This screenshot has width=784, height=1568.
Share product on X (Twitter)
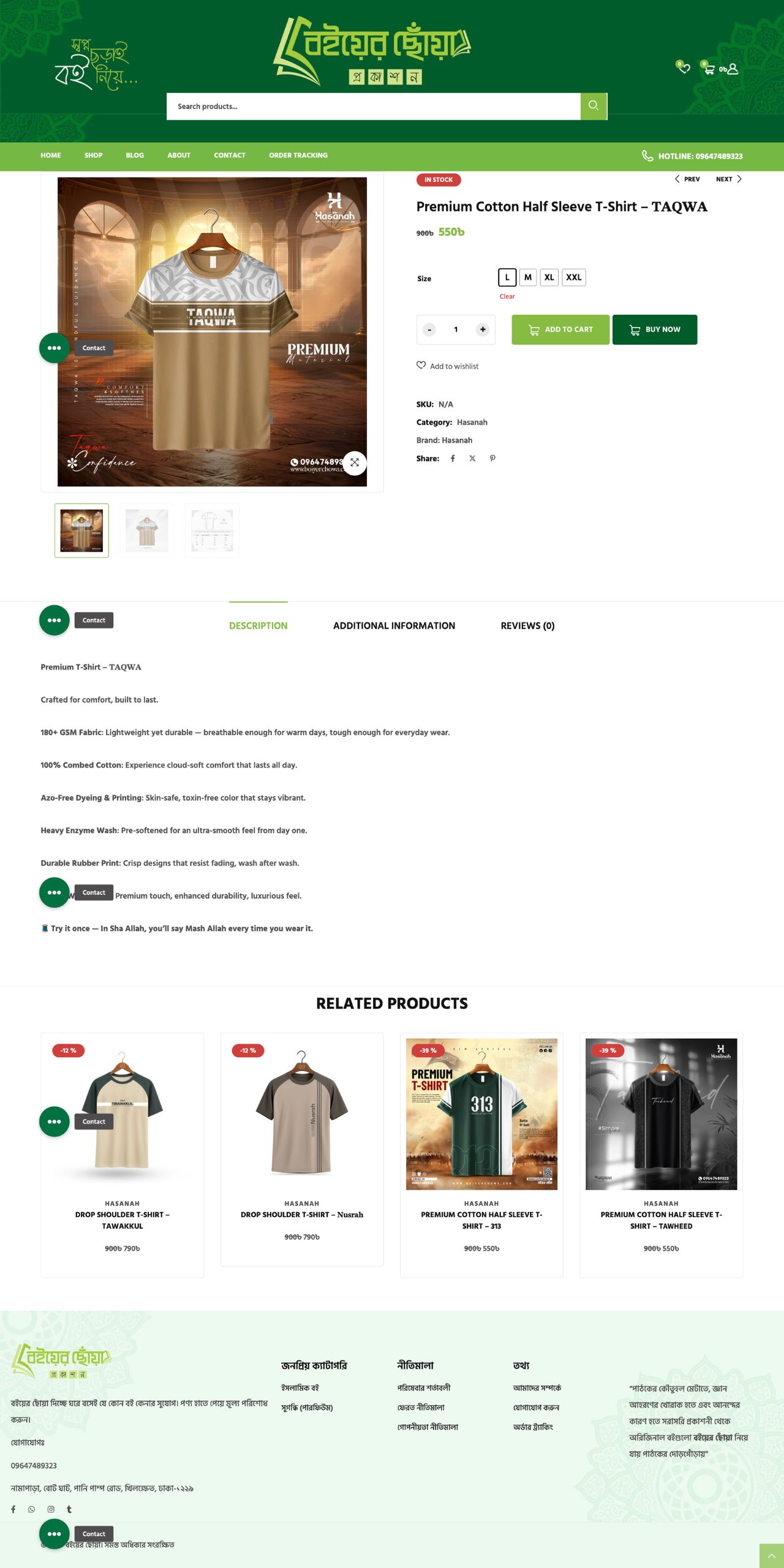pyautogui.click(x=472, y=458)
